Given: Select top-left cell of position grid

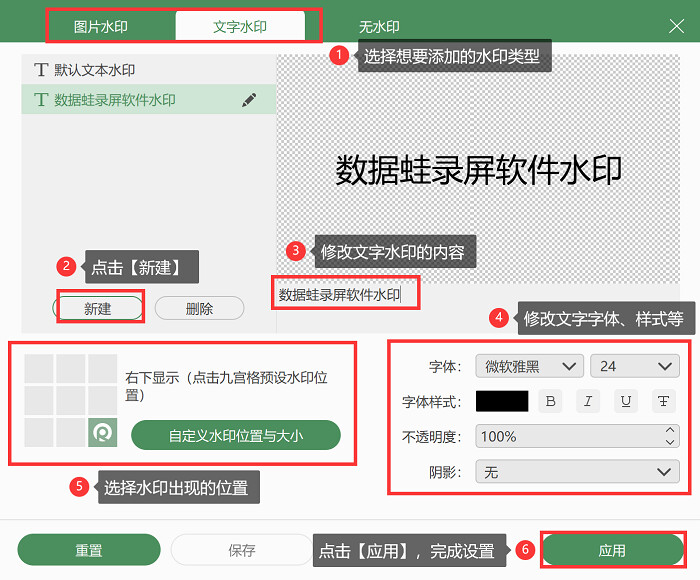Looking at the screenshot, I should tap(39, 369).
